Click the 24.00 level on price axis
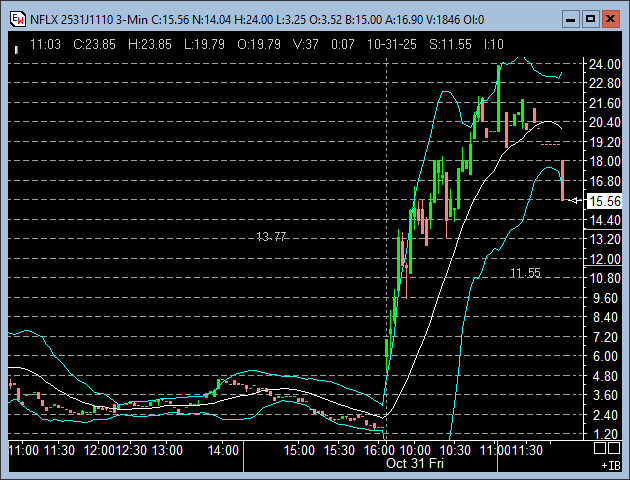 (604, 65)
